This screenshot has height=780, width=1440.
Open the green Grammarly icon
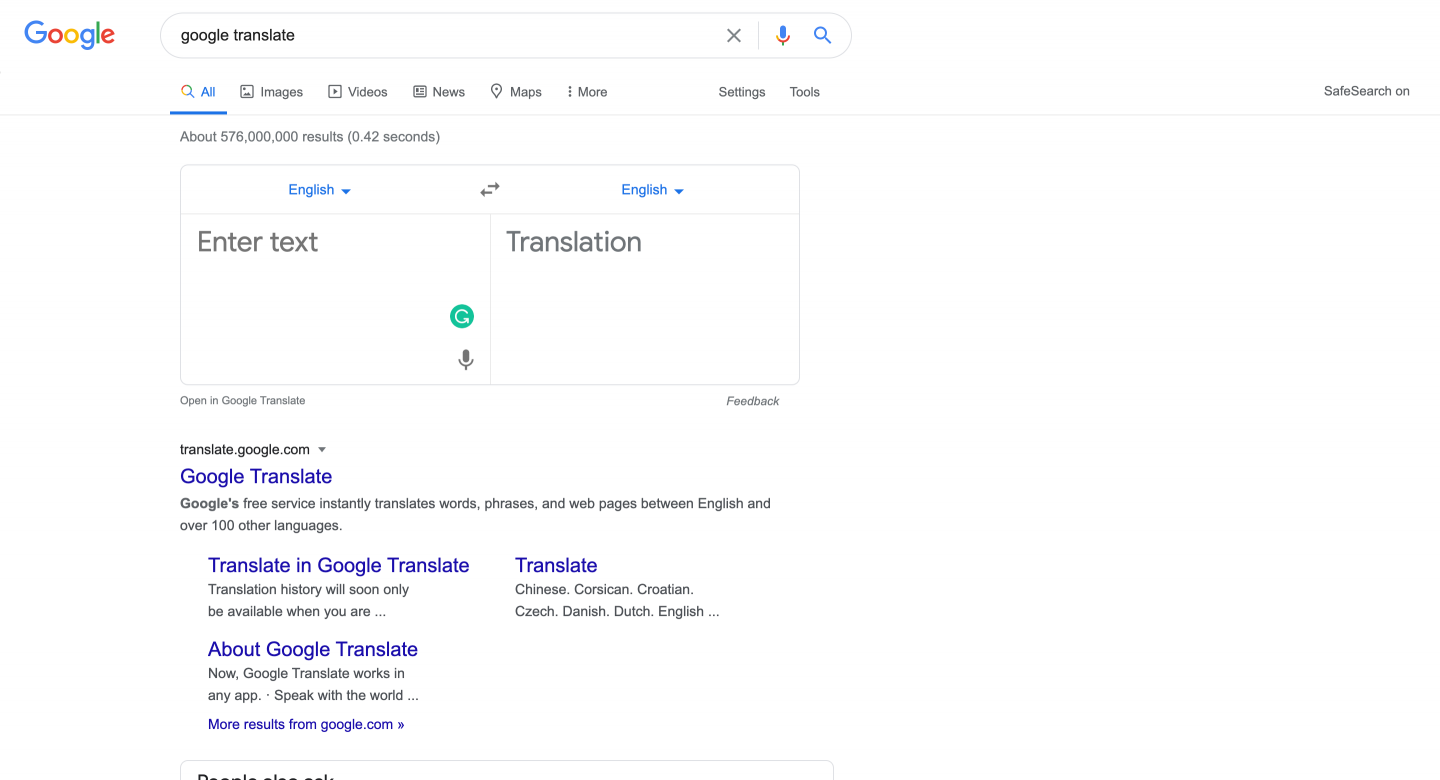[462, 317]
